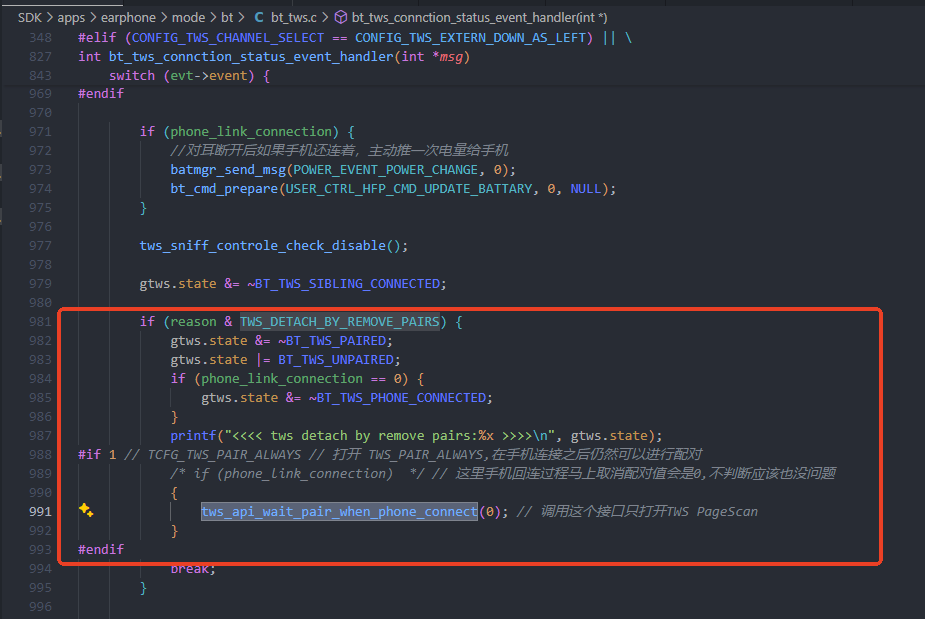
Task: Click the Chinese comment on line 972
Action: (x=339, y=150)
